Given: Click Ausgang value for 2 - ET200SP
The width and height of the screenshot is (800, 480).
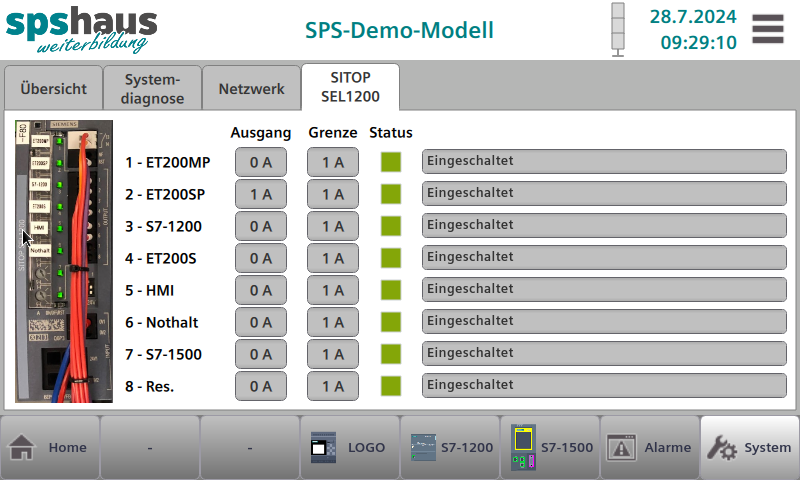Looking at the screenshot, I should point(261,194).
